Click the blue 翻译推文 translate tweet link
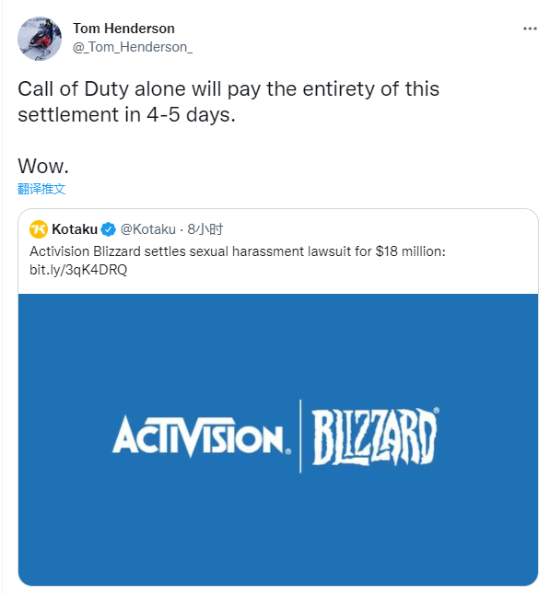 click(x=41, y=189)
